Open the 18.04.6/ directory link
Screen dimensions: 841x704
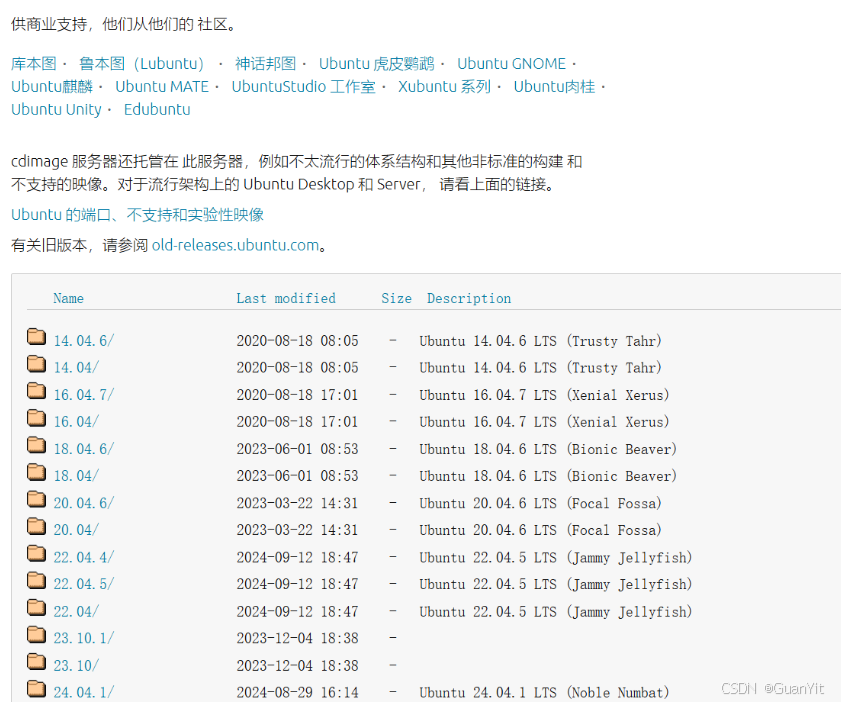(84, 449)
